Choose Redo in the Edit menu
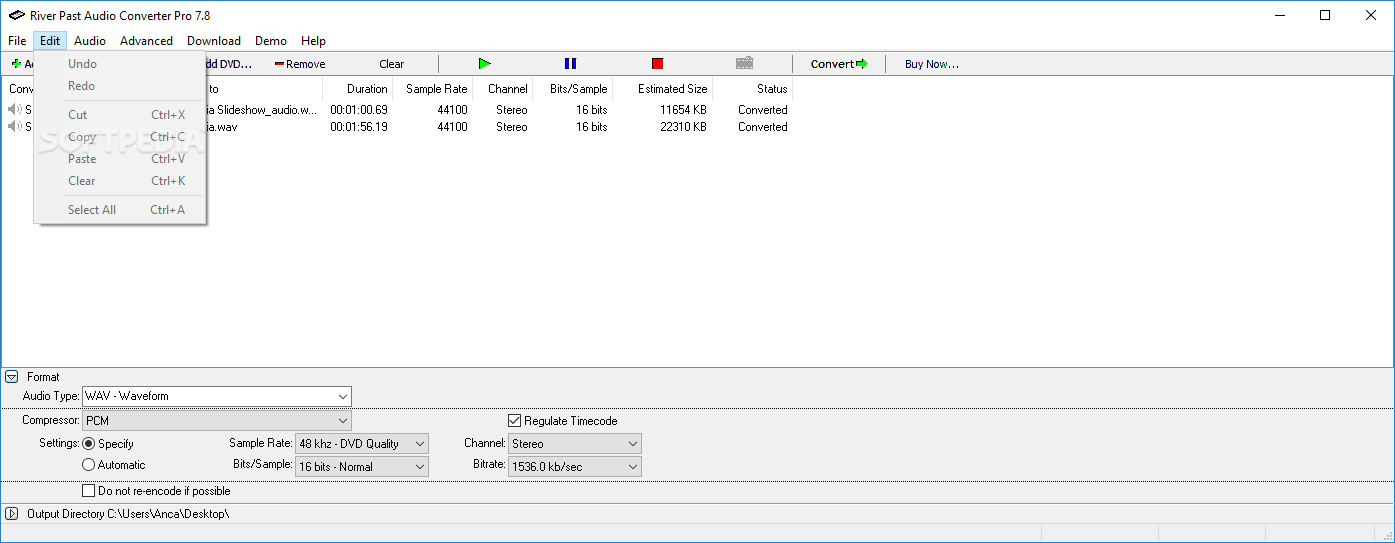1395x543 pixels. tap(120, 86)
